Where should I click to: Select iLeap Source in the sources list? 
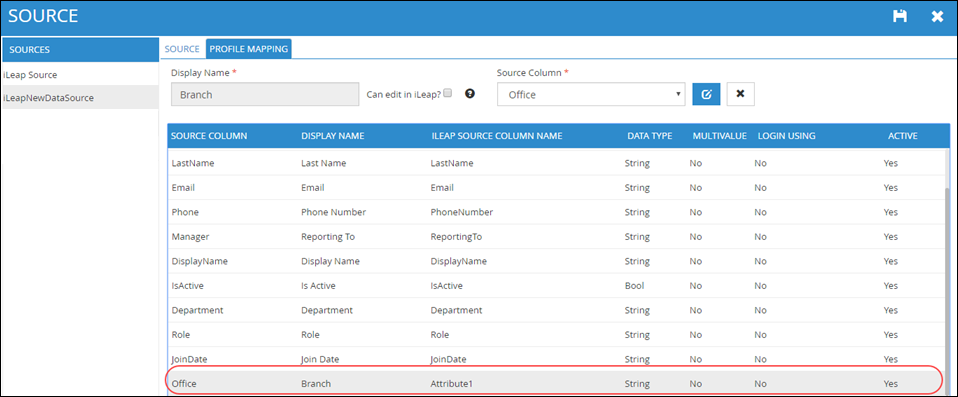click(x=80, y=75)
